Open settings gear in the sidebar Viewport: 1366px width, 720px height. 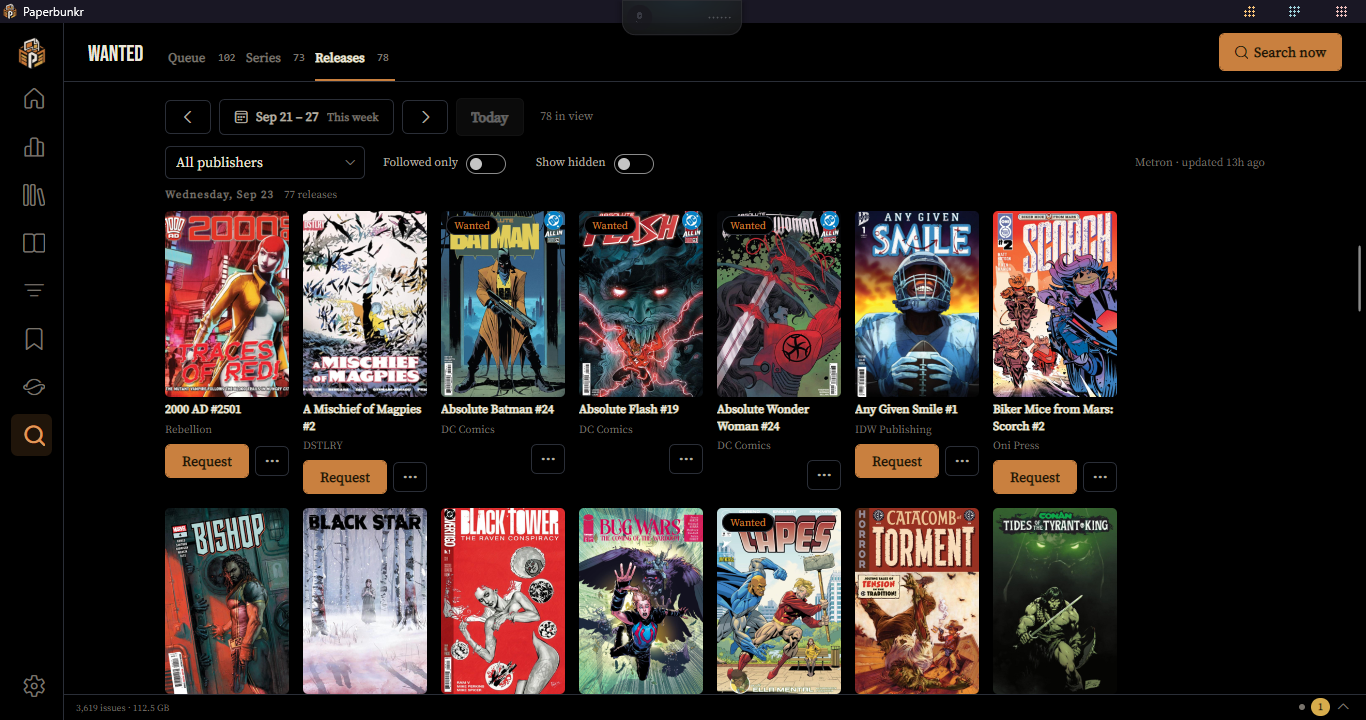click(34, 685)
